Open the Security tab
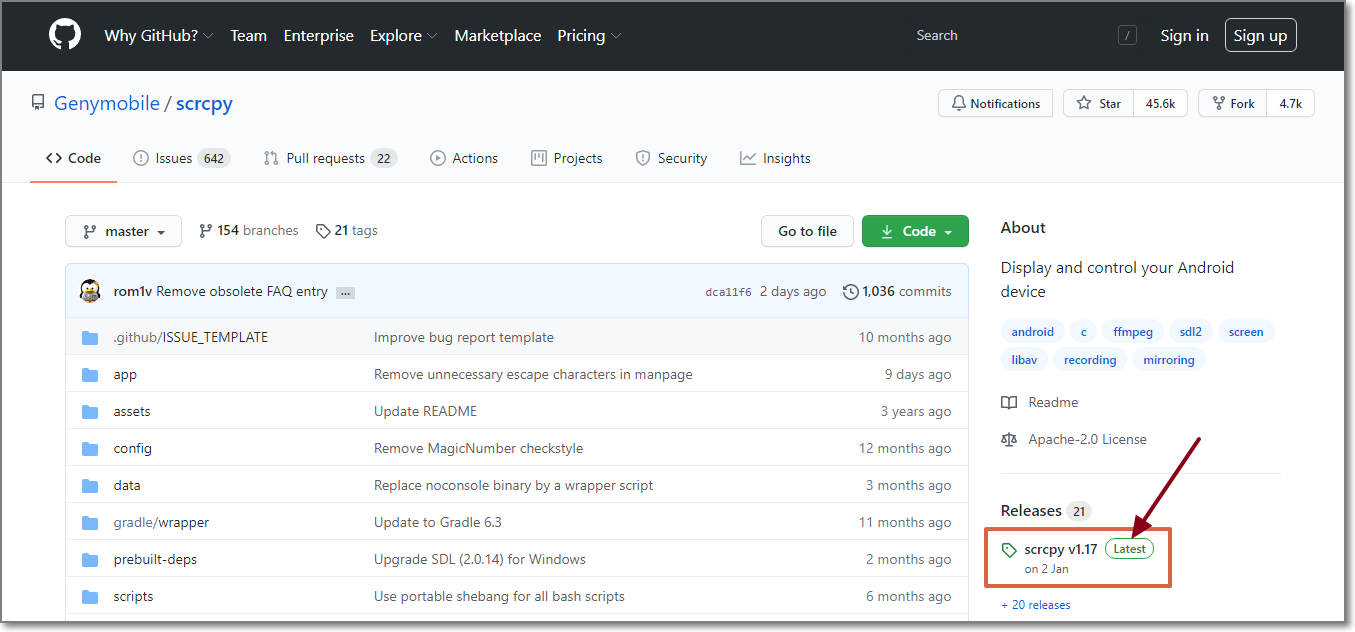 tap(671, 158)
